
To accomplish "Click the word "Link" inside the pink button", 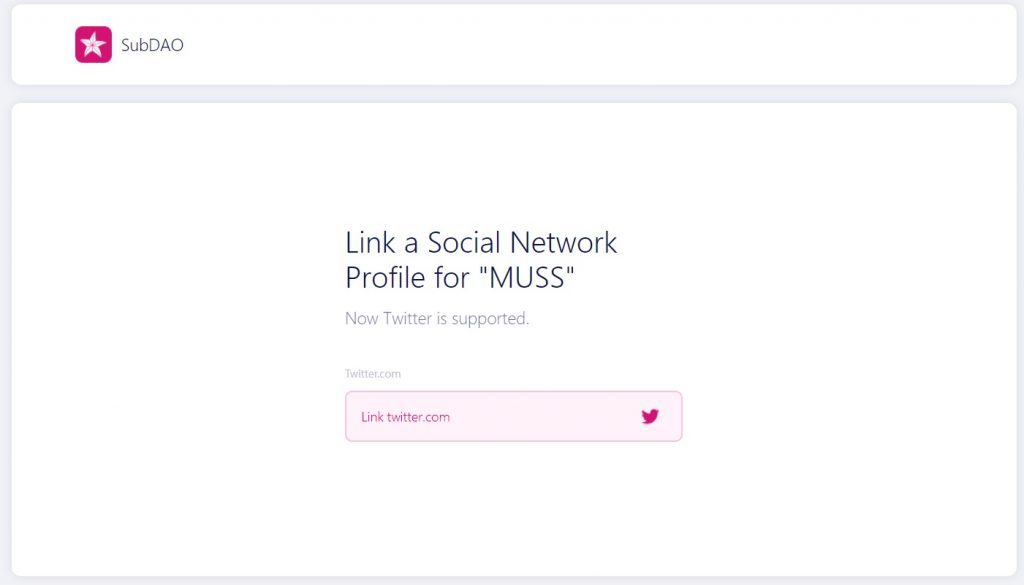I will coord(372,417).
